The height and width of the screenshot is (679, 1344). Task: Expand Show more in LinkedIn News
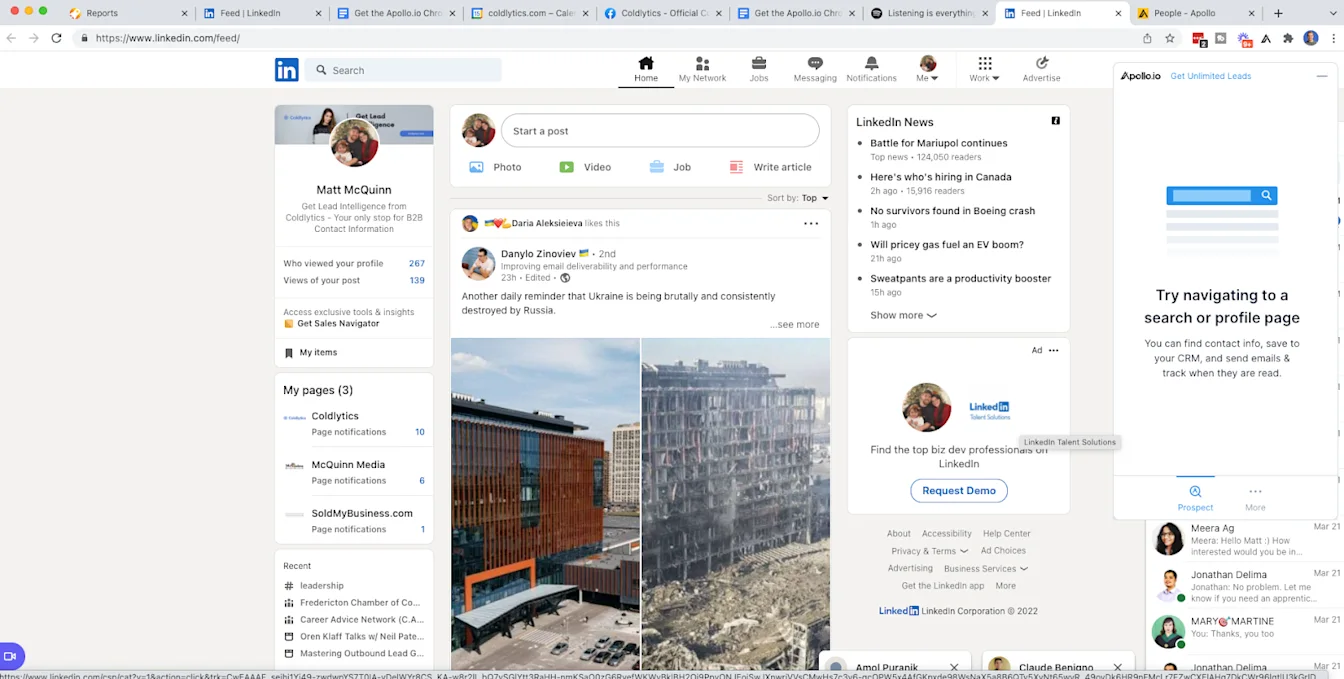tap(903, 315)
